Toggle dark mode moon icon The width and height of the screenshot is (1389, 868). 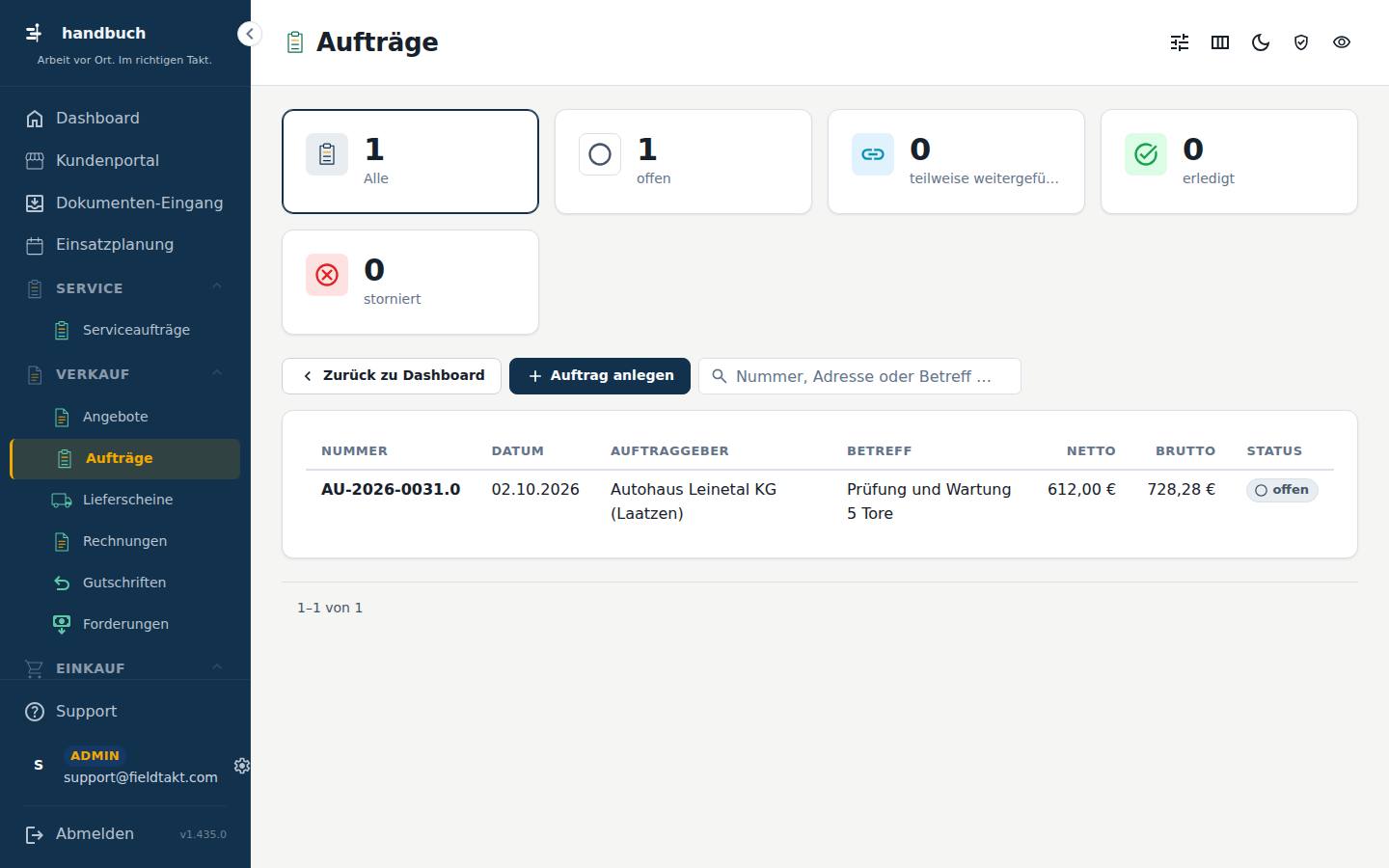(1261, 42)
